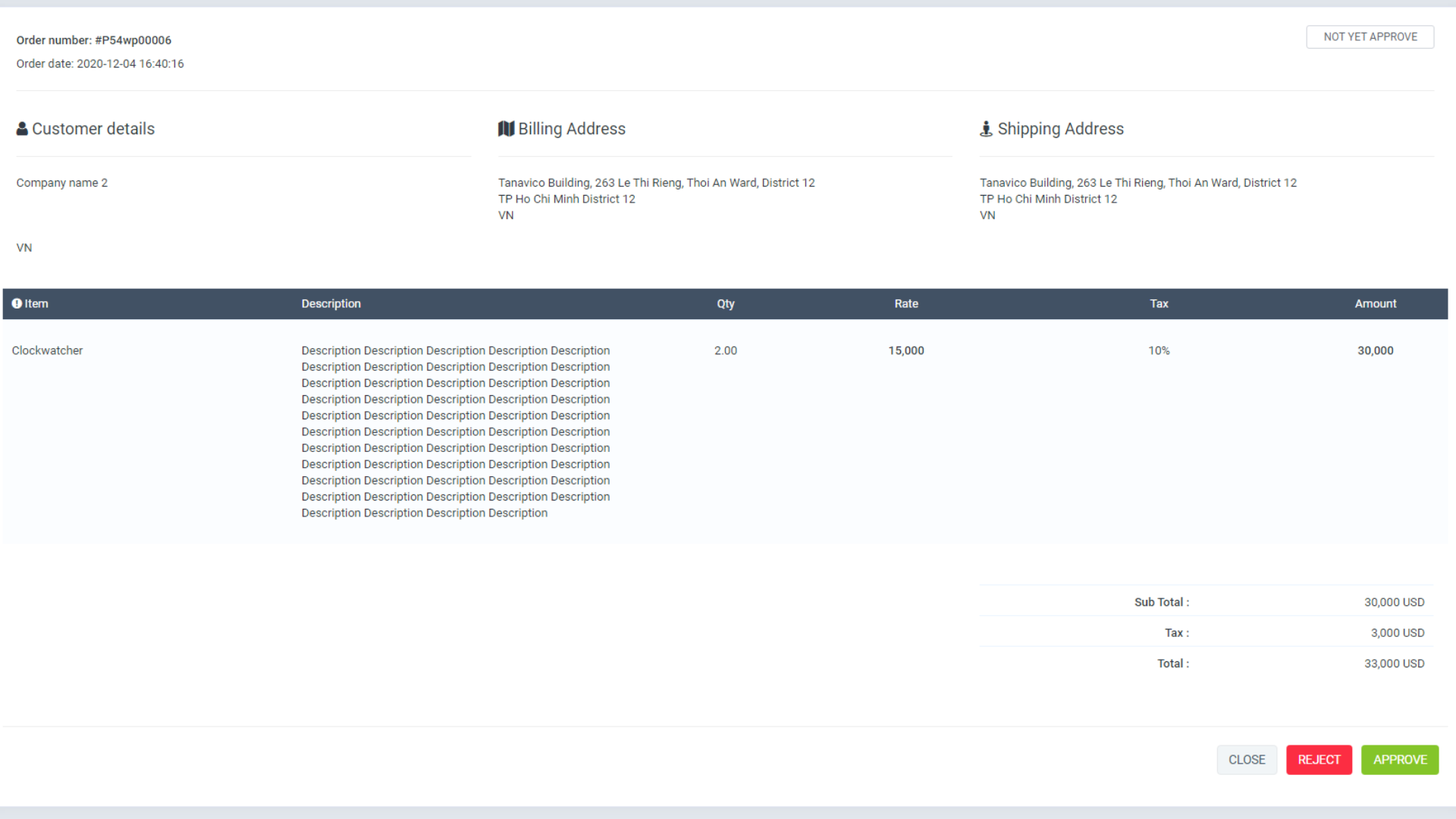Click the CLOSE button
This screenshot has width=1456, height=819.
[x=1247, y=759]
